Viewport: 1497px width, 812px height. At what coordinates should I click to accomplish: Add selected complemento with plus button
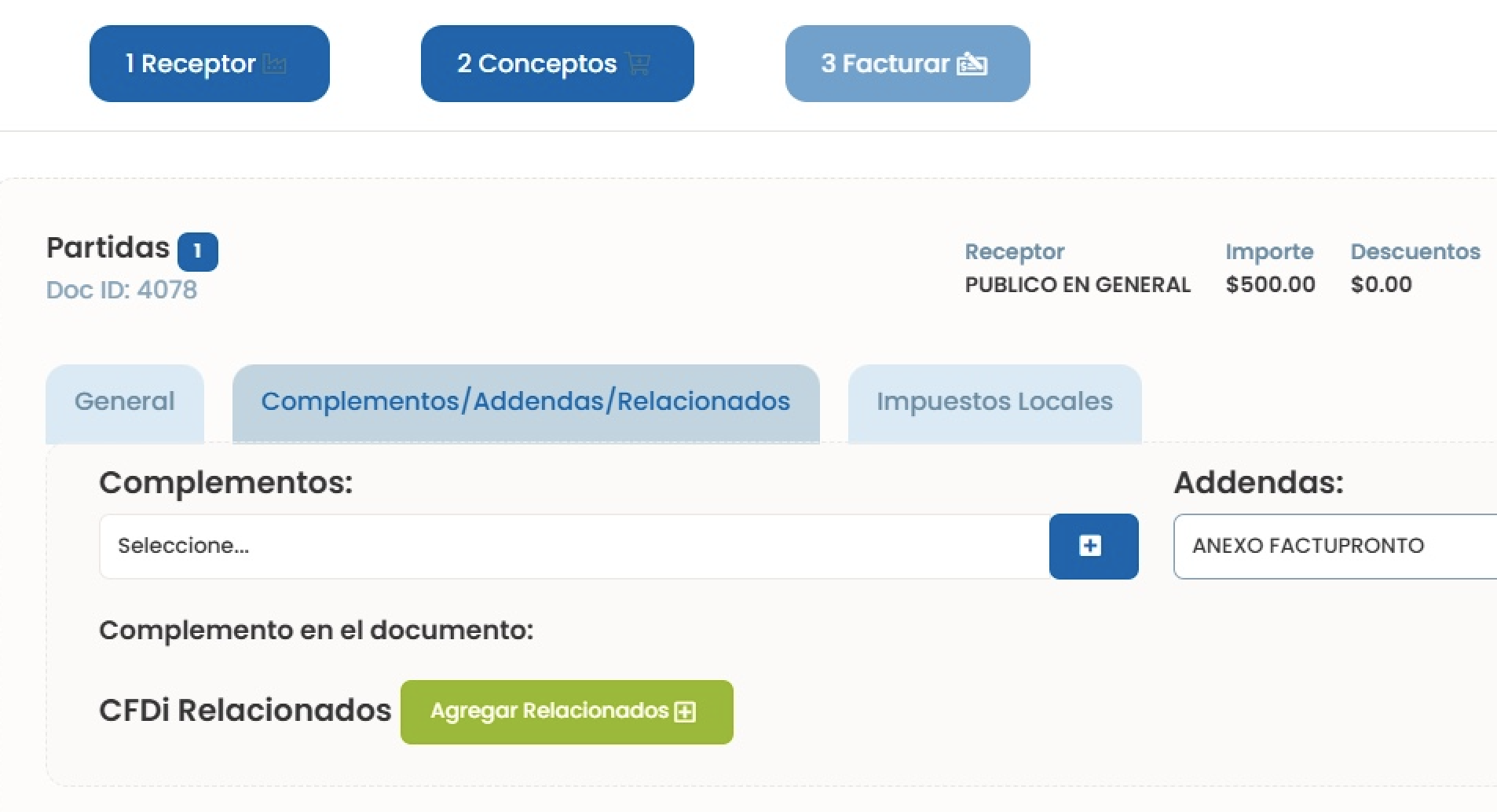point(1093,547)
